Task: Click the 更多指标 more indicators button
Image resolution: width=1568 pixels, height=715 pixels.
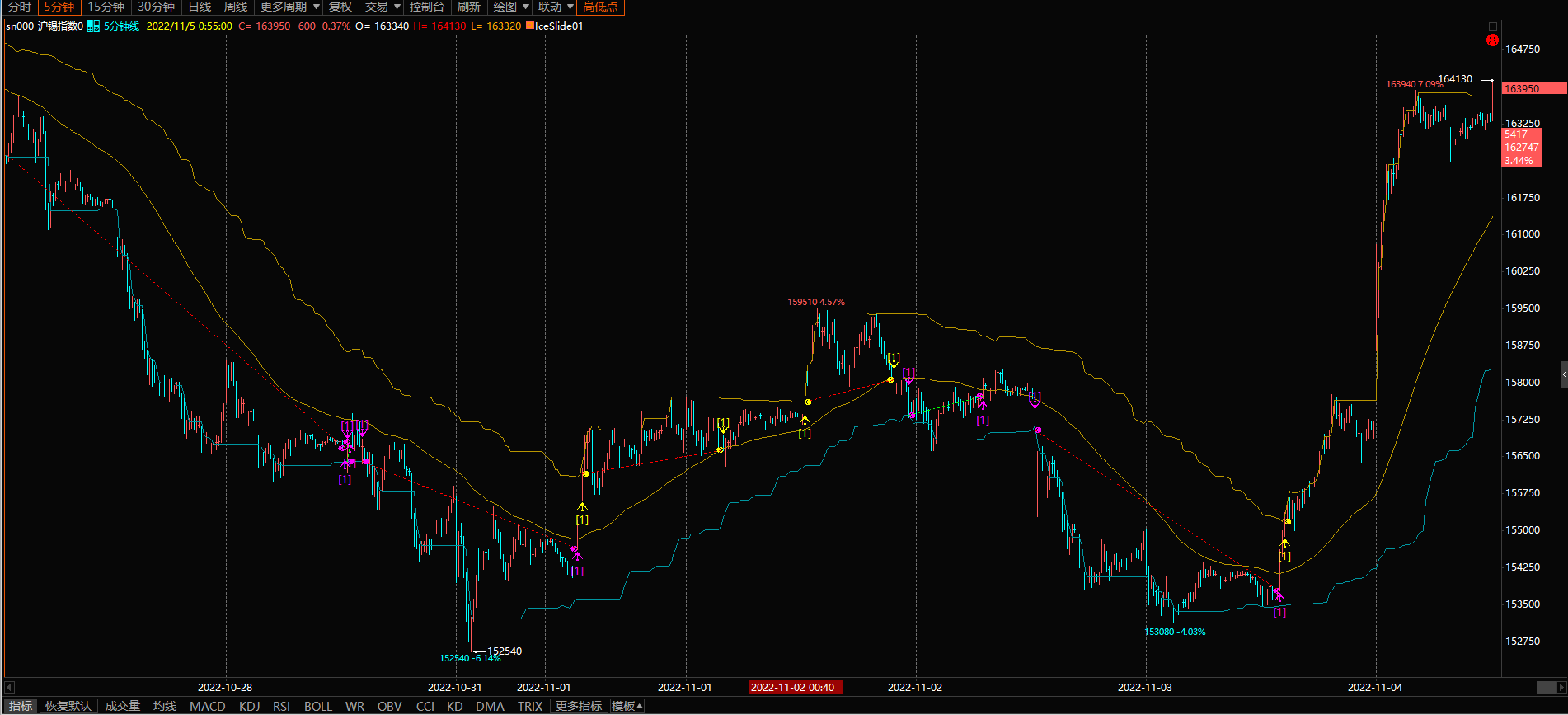Action: 579,706
